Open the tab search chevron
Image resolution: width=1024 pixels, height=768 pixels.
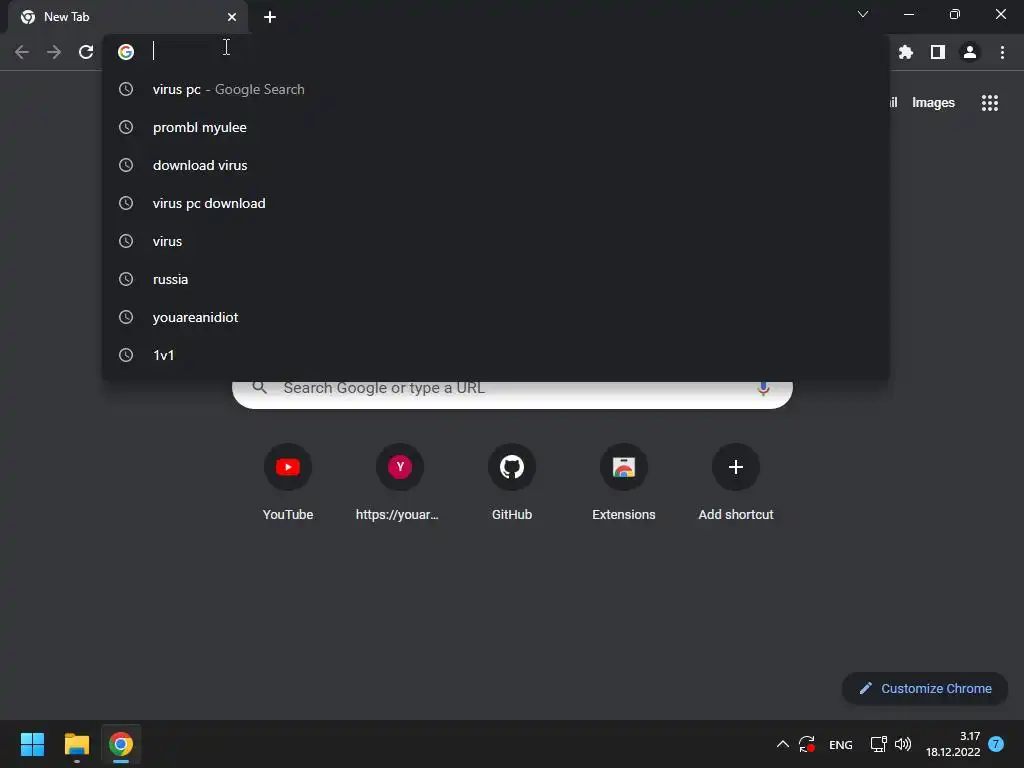[x=863, y=14]
